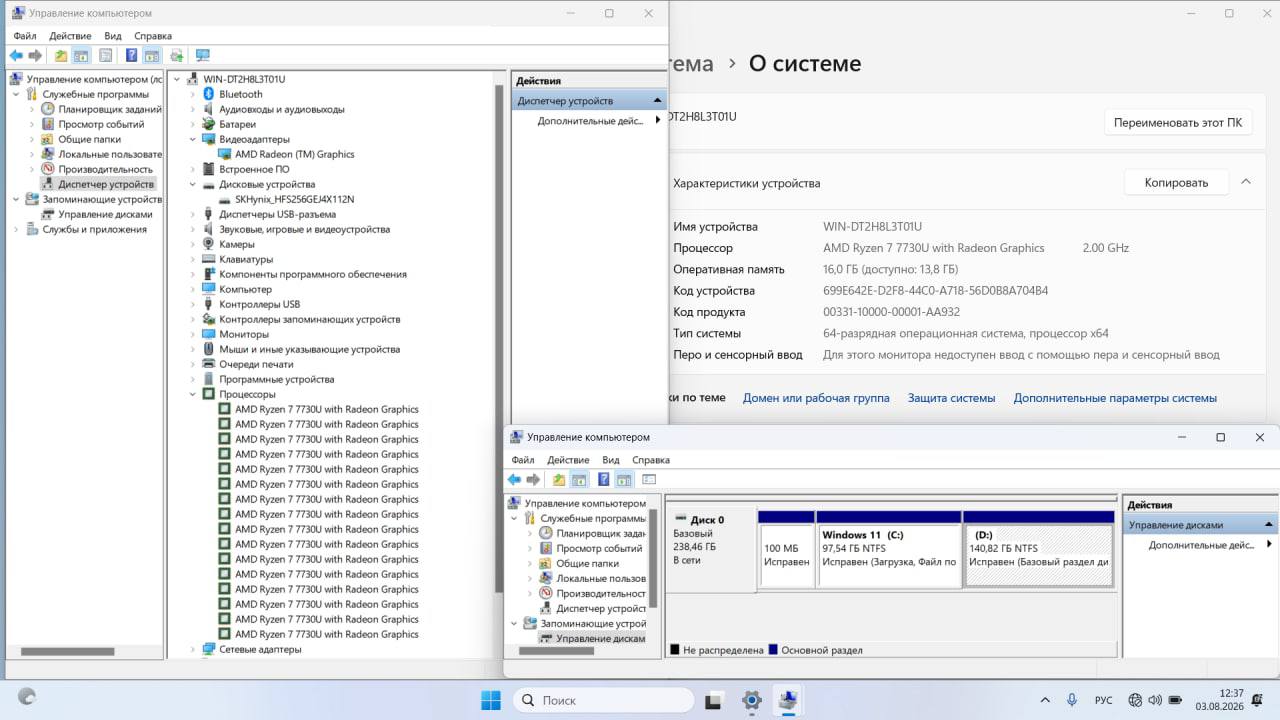Open the Вид menu in Device Manager window

point(113,36)
